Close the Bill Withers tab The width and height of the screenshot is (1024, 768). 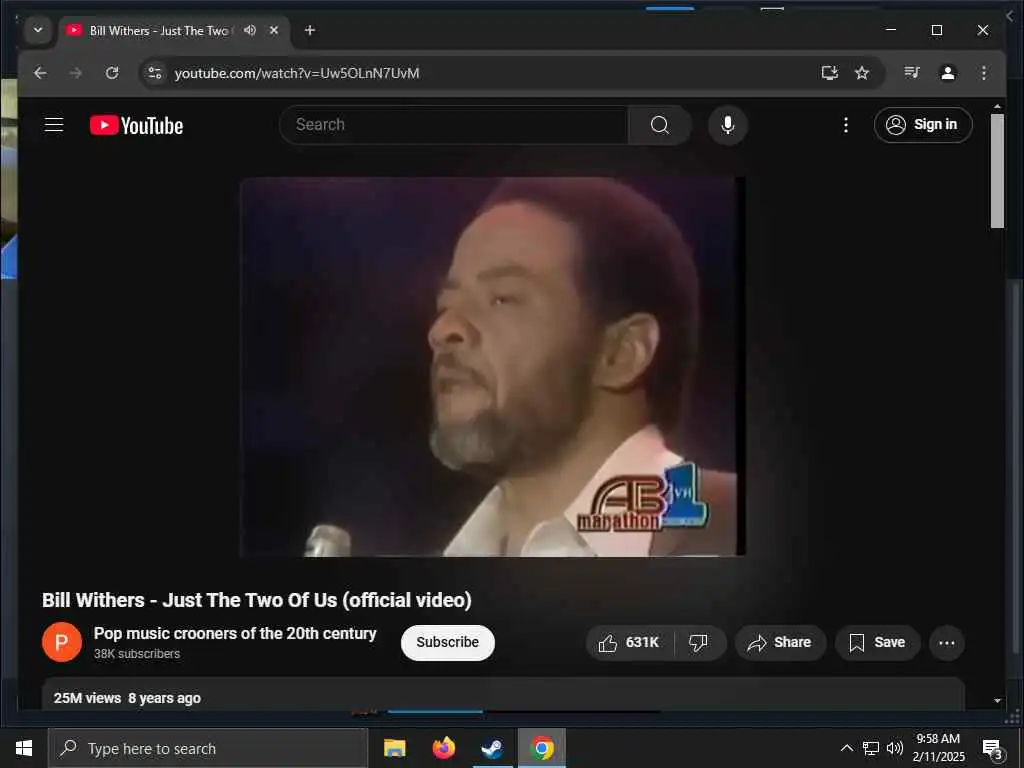(274, 30)
